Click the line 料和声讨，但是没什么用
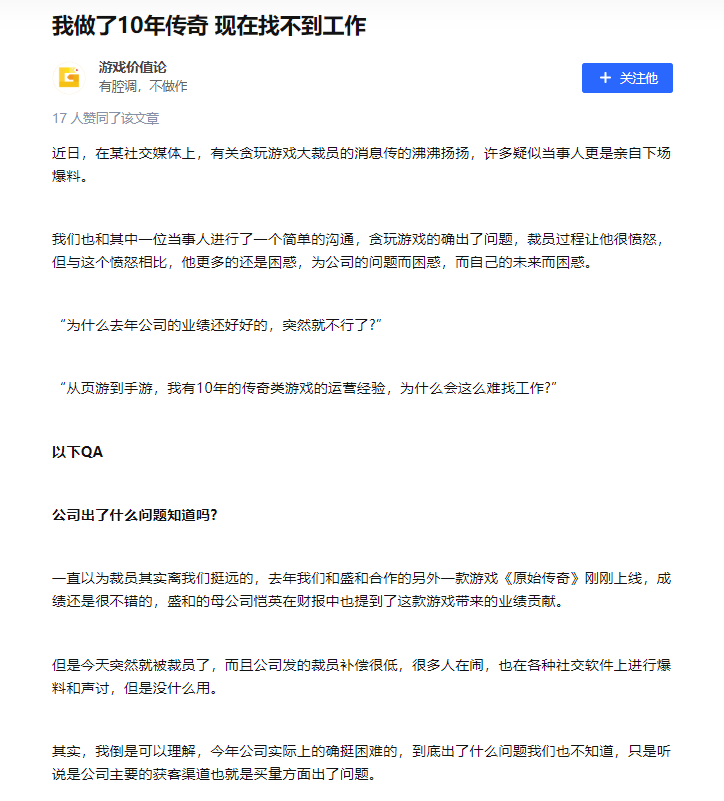This screenshot has width=724, height=801. [x=136, y=688]
